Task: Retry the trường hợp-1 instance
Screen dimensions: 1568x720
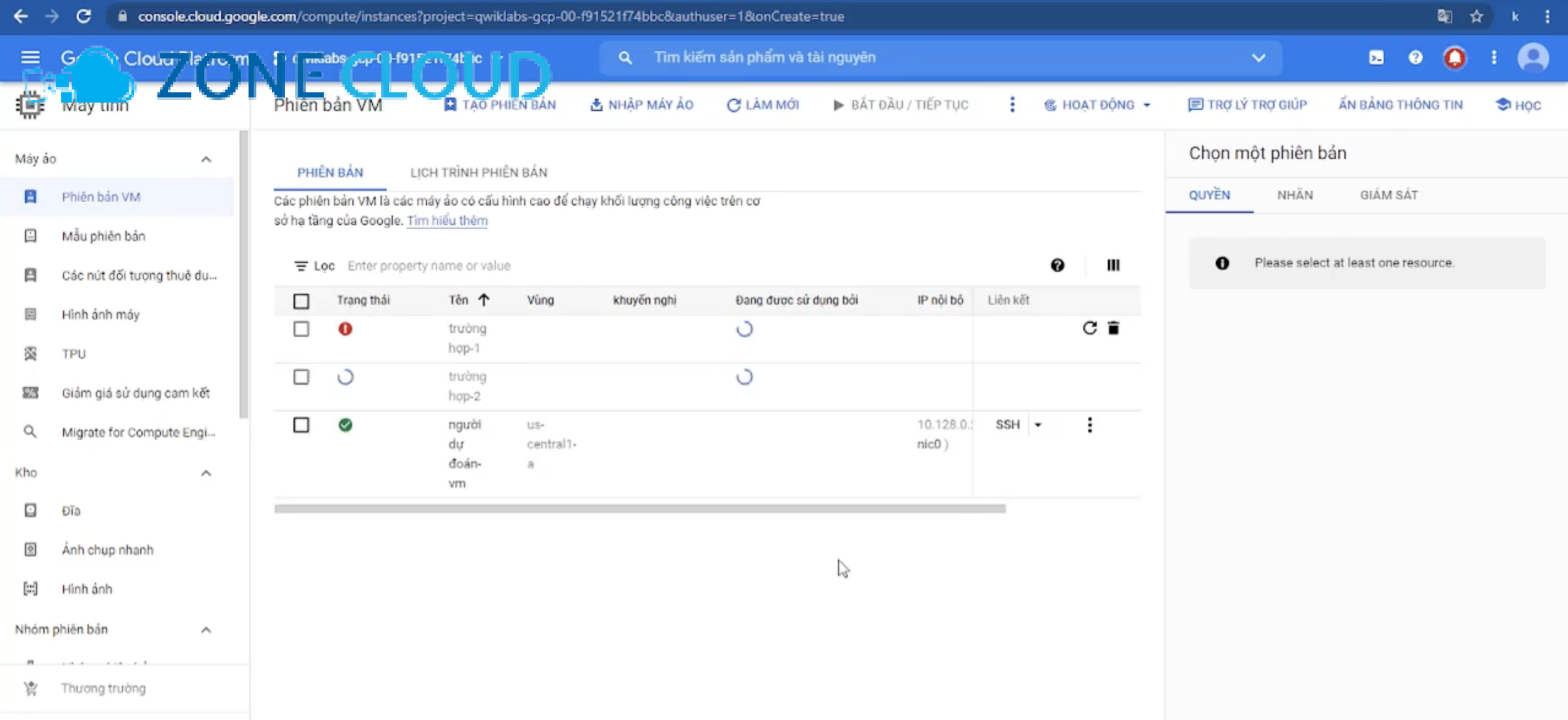Action: tap(1090, 328)
